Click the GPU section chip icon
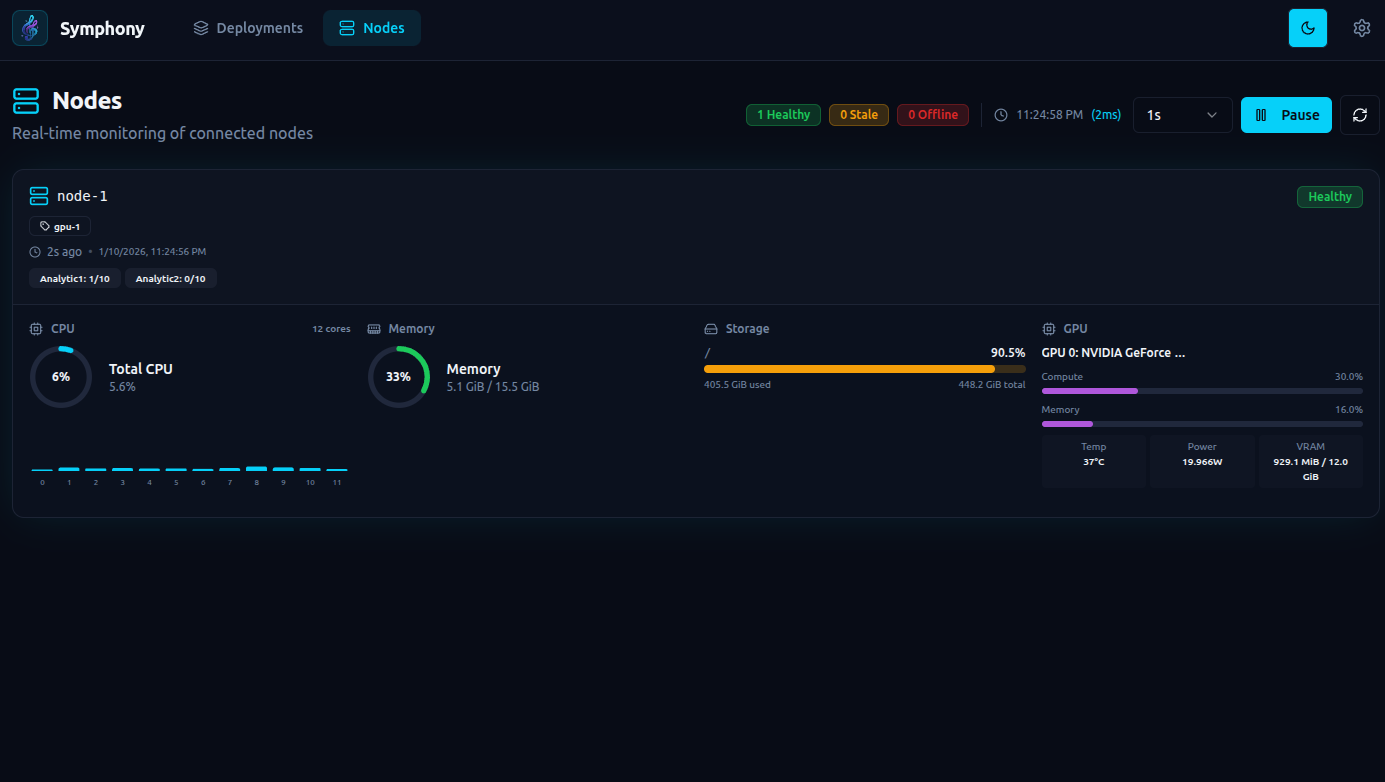This screenshot has height=782, width=1385. [x=1049, y=329]
